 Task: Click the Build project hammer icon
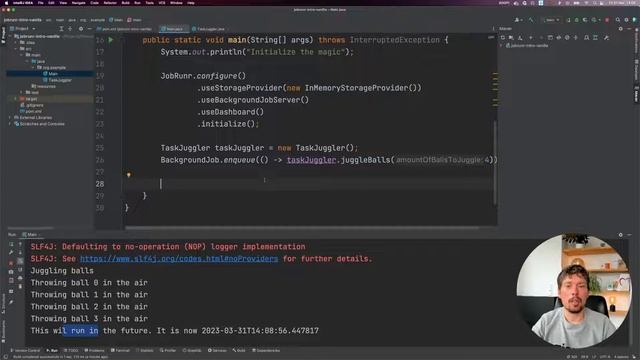[531, 20]
